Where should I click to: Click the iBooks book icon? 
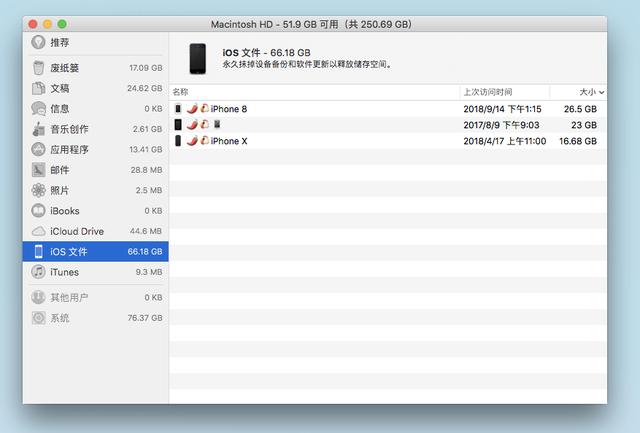tap(38, 211)
